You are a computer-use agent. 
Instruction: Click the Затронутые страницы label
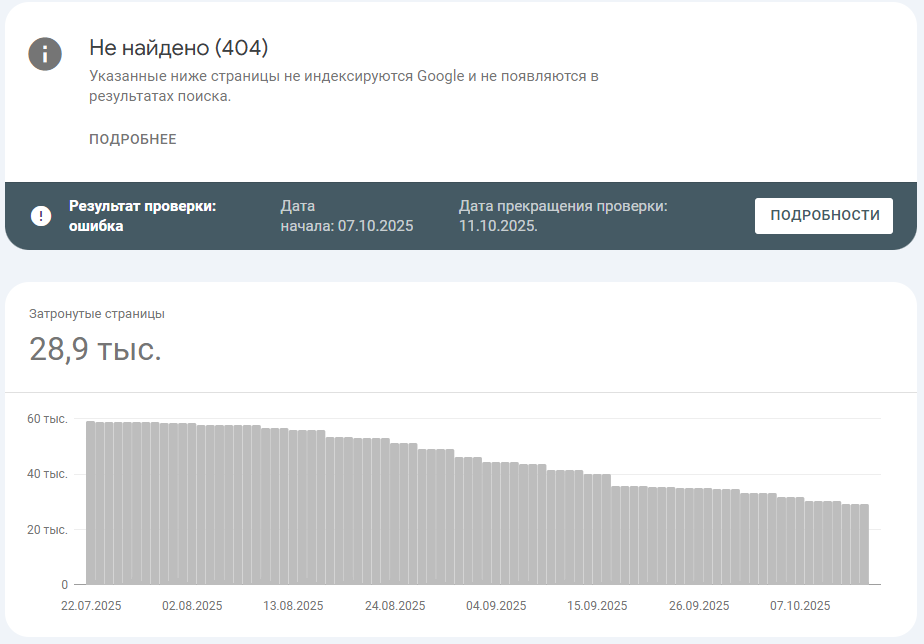coord(97,313)
